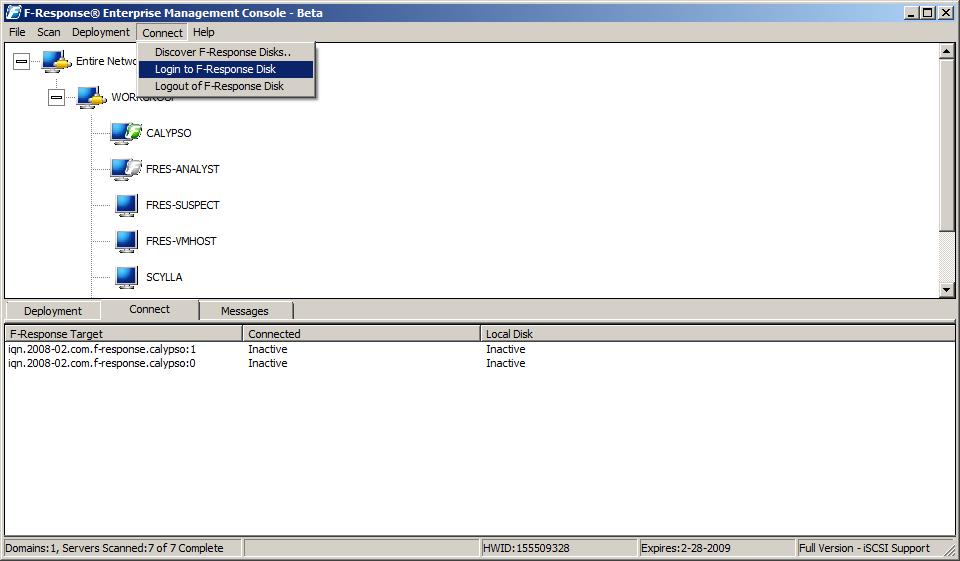Select the FRES-ANALYST tree item label

pyautogui.click(x=182, y=169)
